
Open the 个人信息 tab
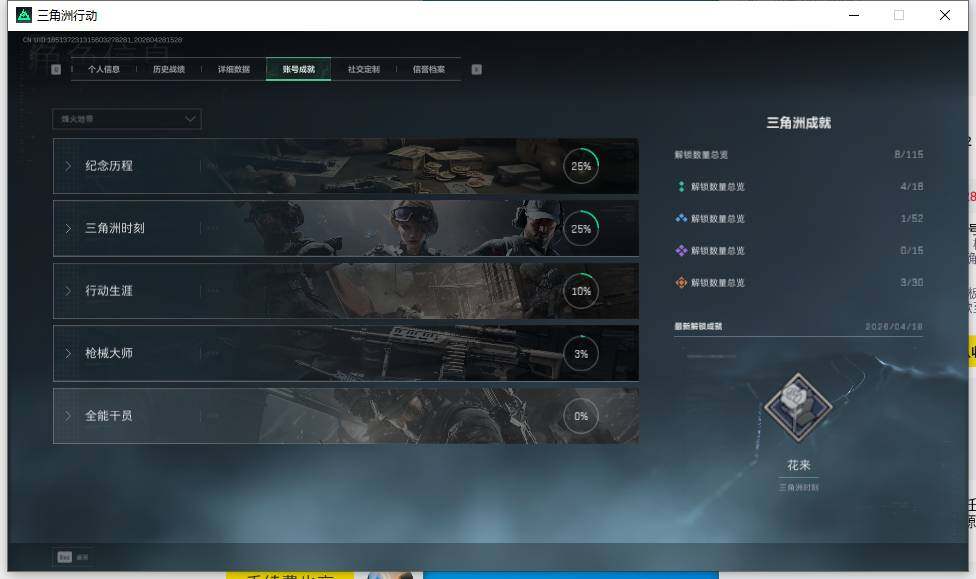pyautogui.click(x=104, y=69)
